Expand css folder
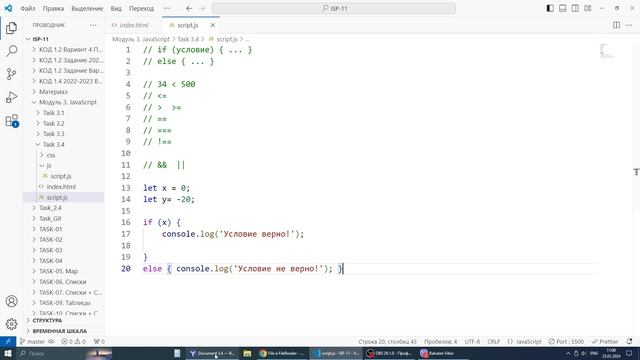The height and width of the screenshot is (360, 640). click(64, 155)
